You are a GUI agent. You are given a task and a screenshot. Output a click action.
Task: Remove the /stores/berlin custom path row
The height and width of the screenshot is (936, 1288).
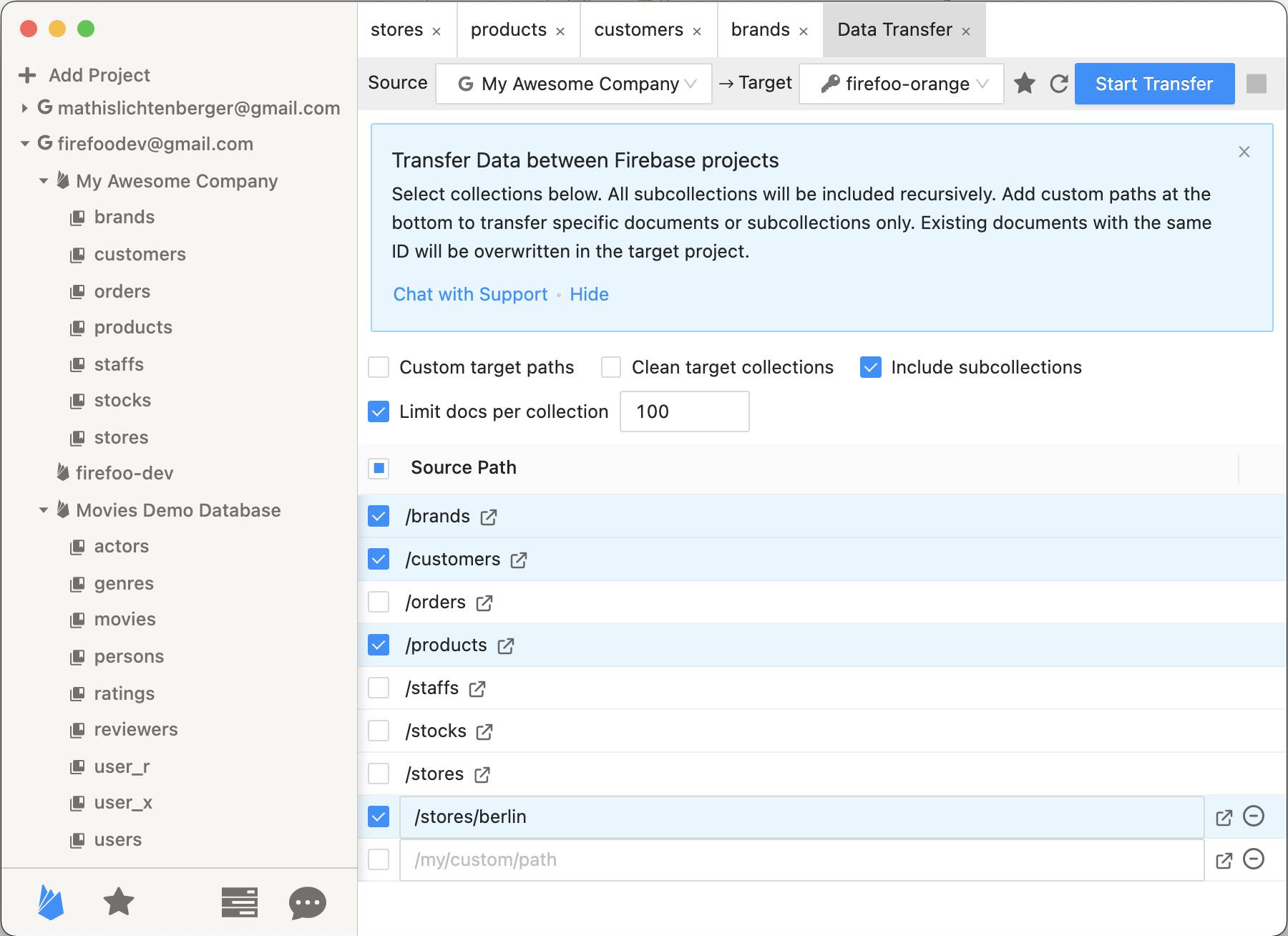click(1254, 816)
